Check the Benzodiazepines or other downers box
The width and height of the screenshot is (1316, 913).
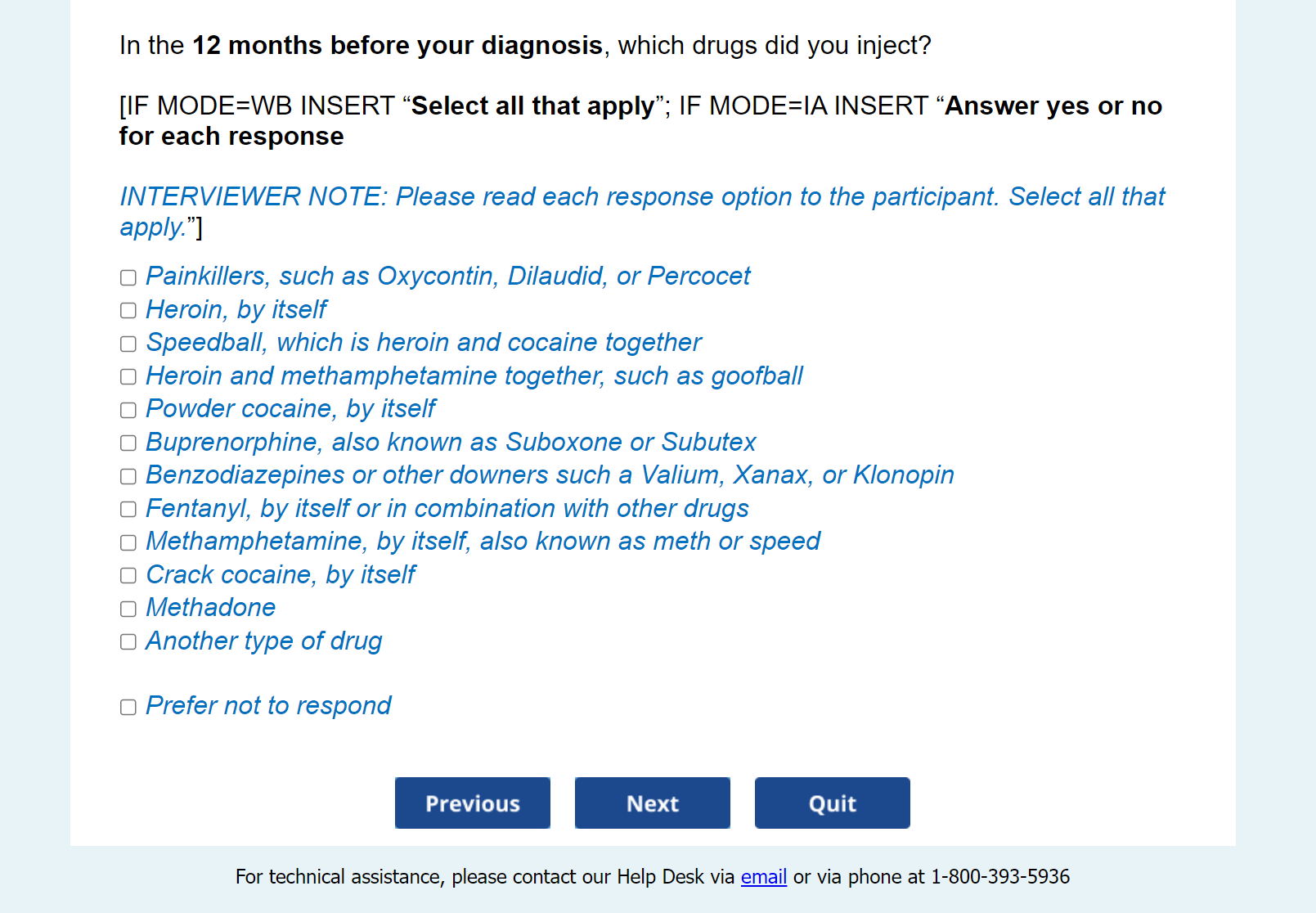[x=128, y=477]
